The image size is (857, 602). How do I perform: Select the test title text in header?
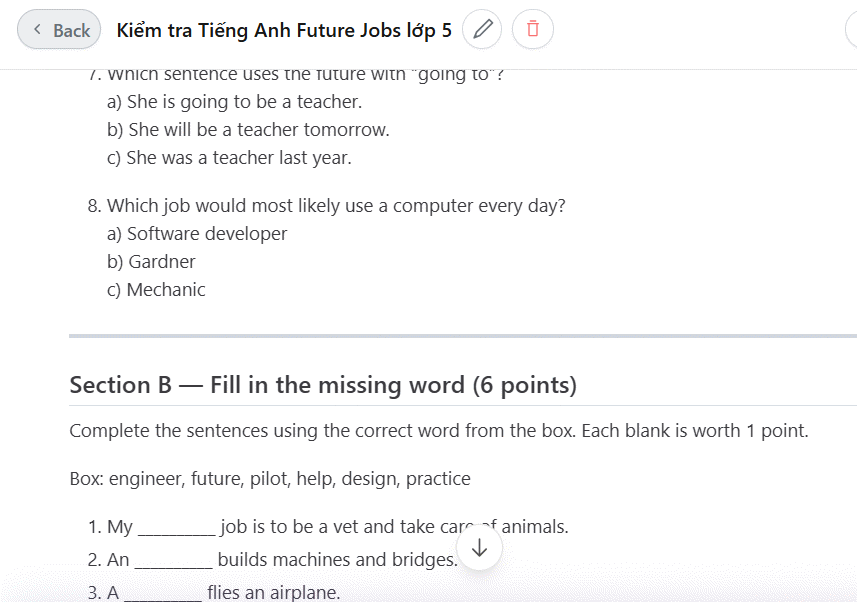click(x=284, y=30)
